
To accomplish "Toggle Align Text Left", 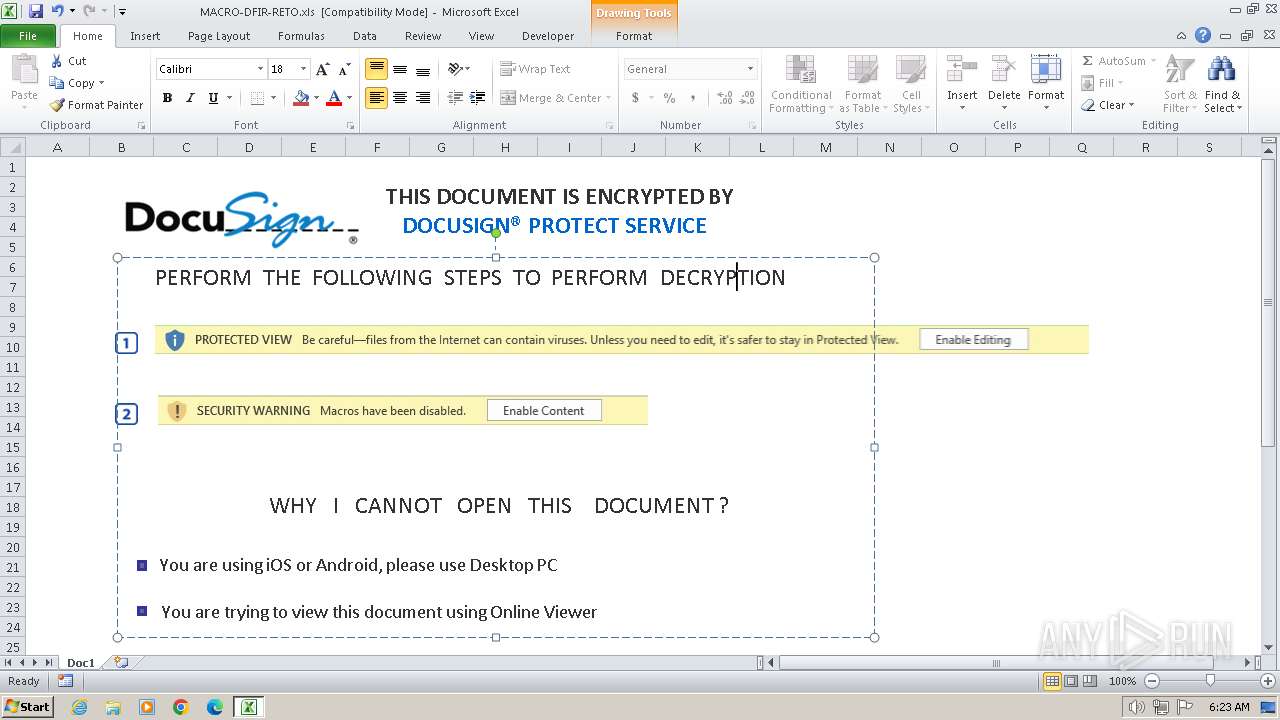I will (377, 98).
